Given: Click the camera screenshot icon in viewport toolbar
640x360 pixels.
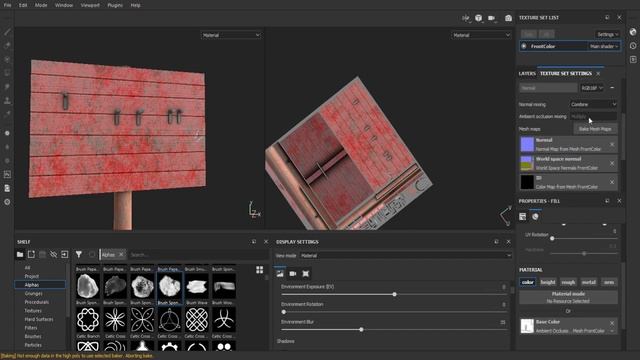Looking at the screenshot, I should point(508,18).
